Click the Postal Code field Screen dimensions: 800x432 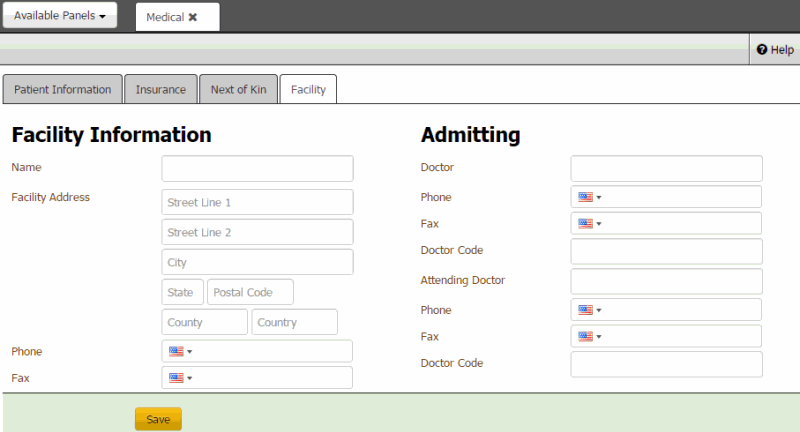(250, 292)
